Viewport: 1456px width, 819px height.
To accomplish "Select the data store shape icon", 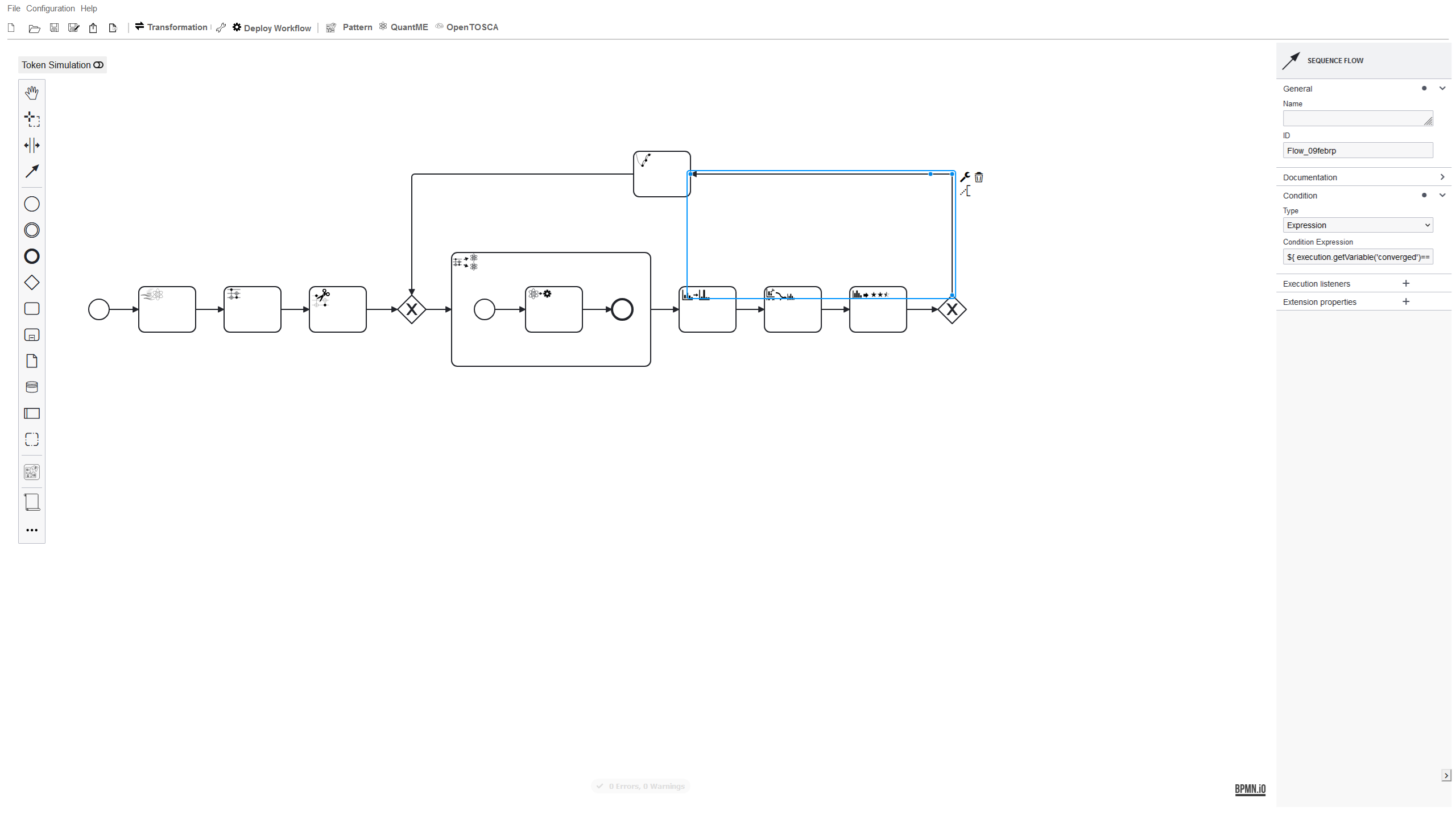I will tap(32, 387).
